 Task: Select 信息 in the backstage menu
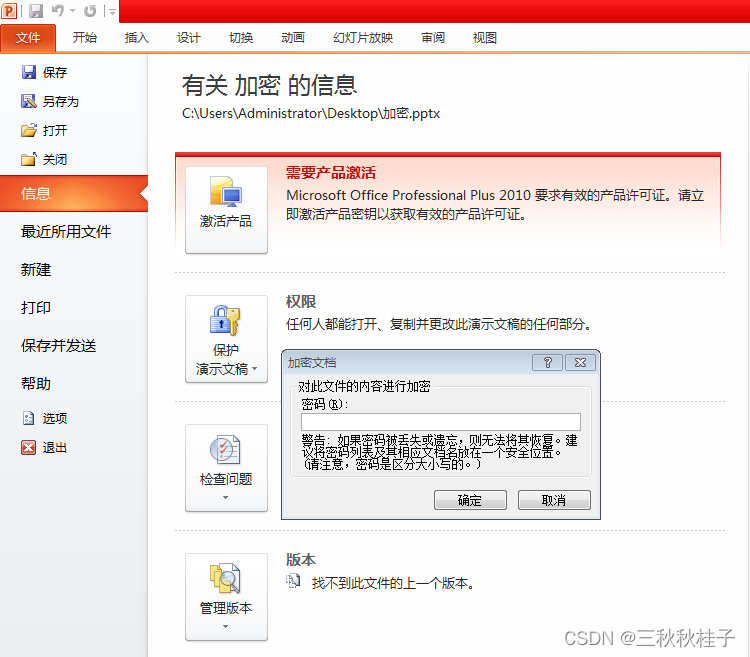click(x=74, y=193)
